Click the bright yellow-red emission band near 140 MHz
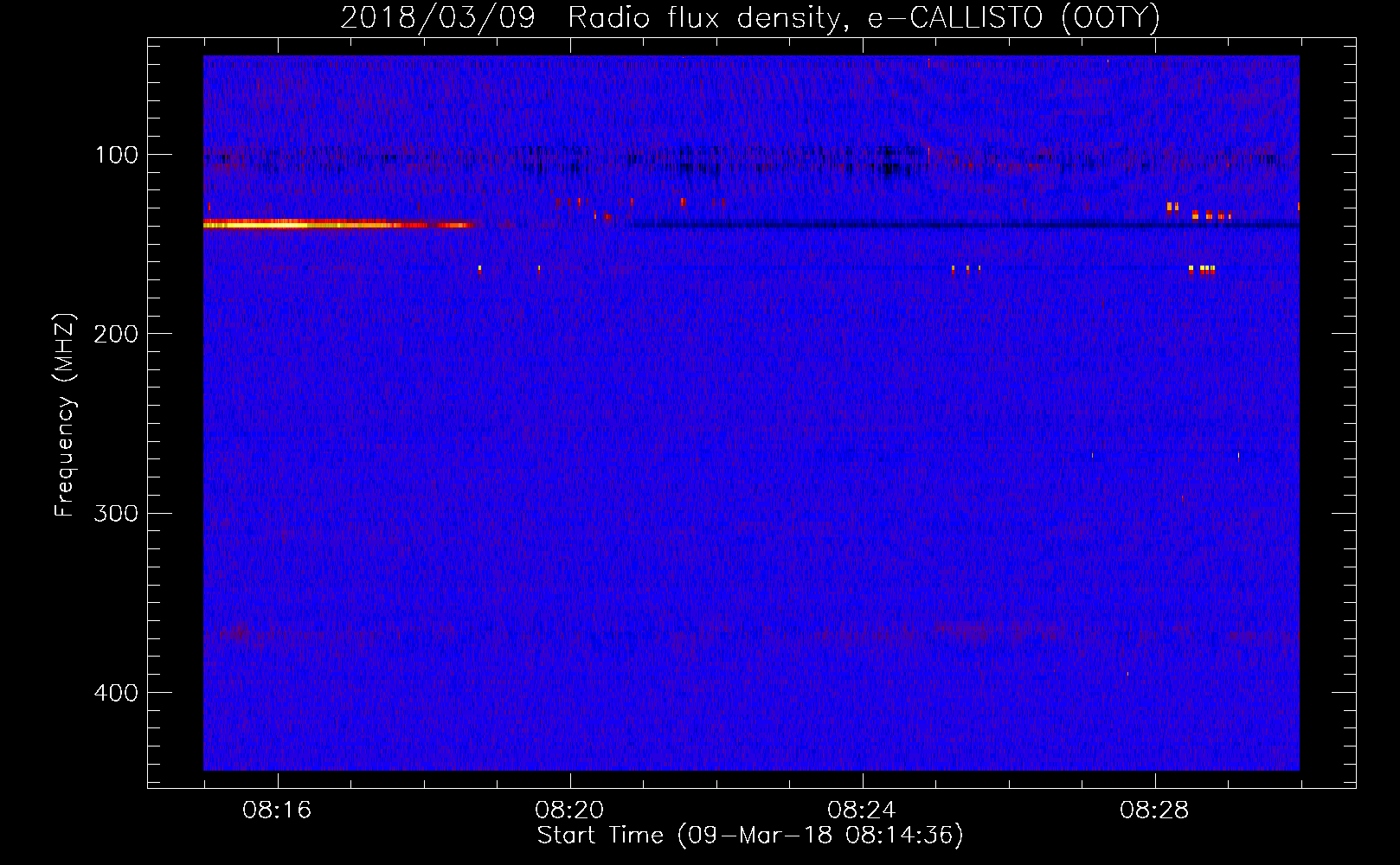Image resolution: width=1400 pixels, height=865 pixels. pos(339,224)
